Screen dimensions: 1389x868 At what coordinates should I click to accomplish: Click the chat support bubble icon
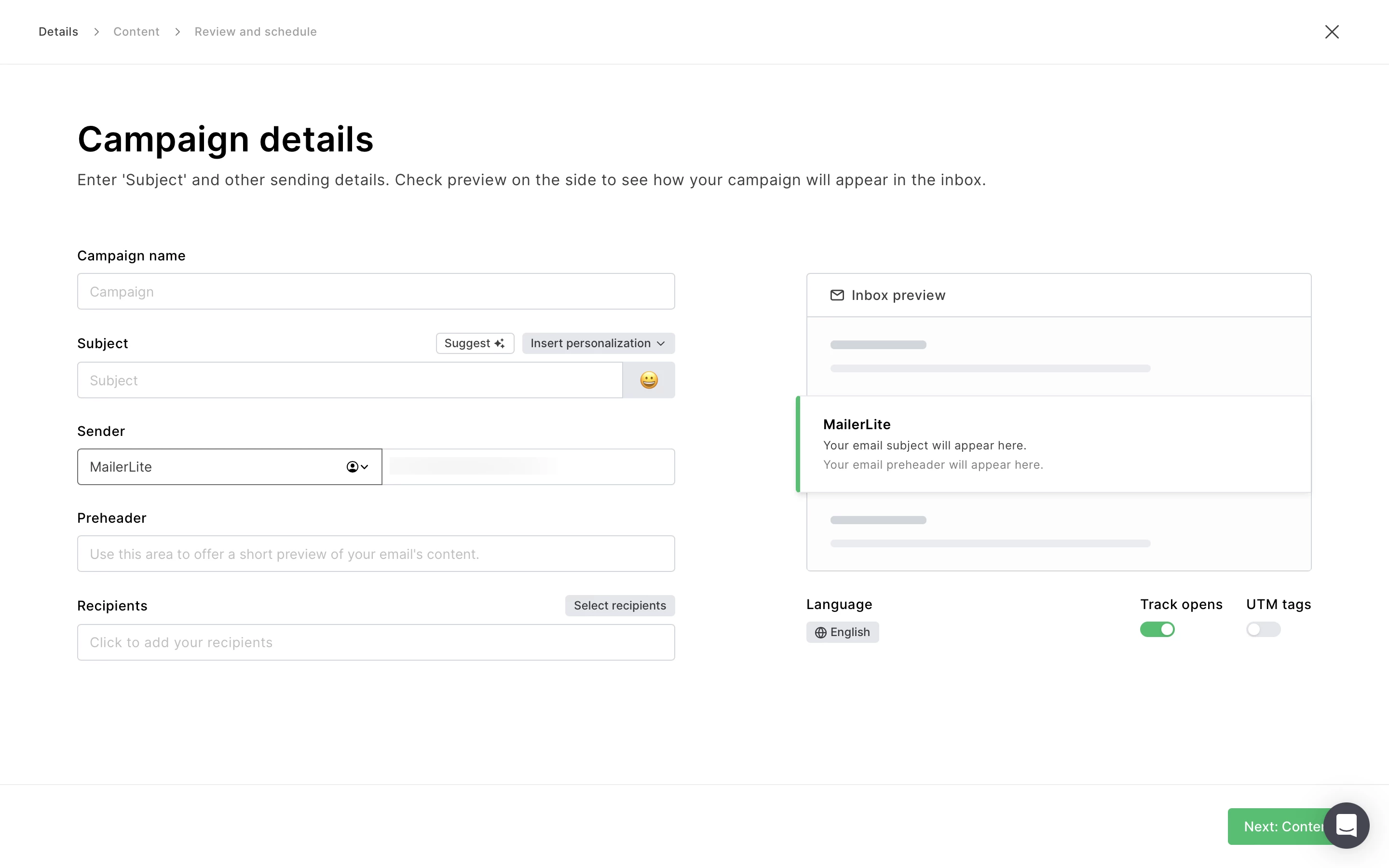[1346, 825]
